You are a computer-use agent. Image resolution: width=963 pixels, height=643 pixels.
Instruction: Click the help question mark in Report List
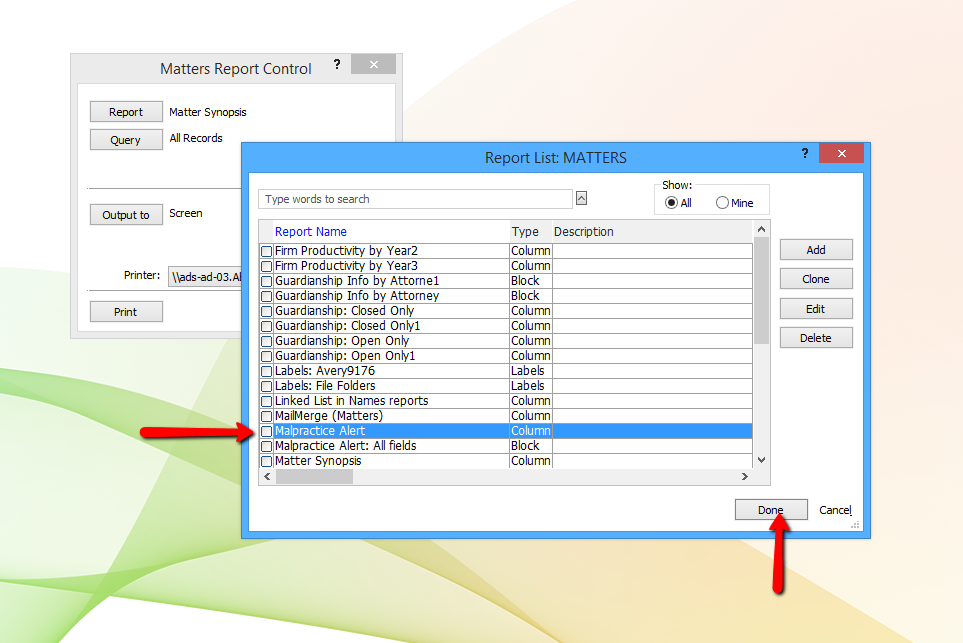click(805, 154)
